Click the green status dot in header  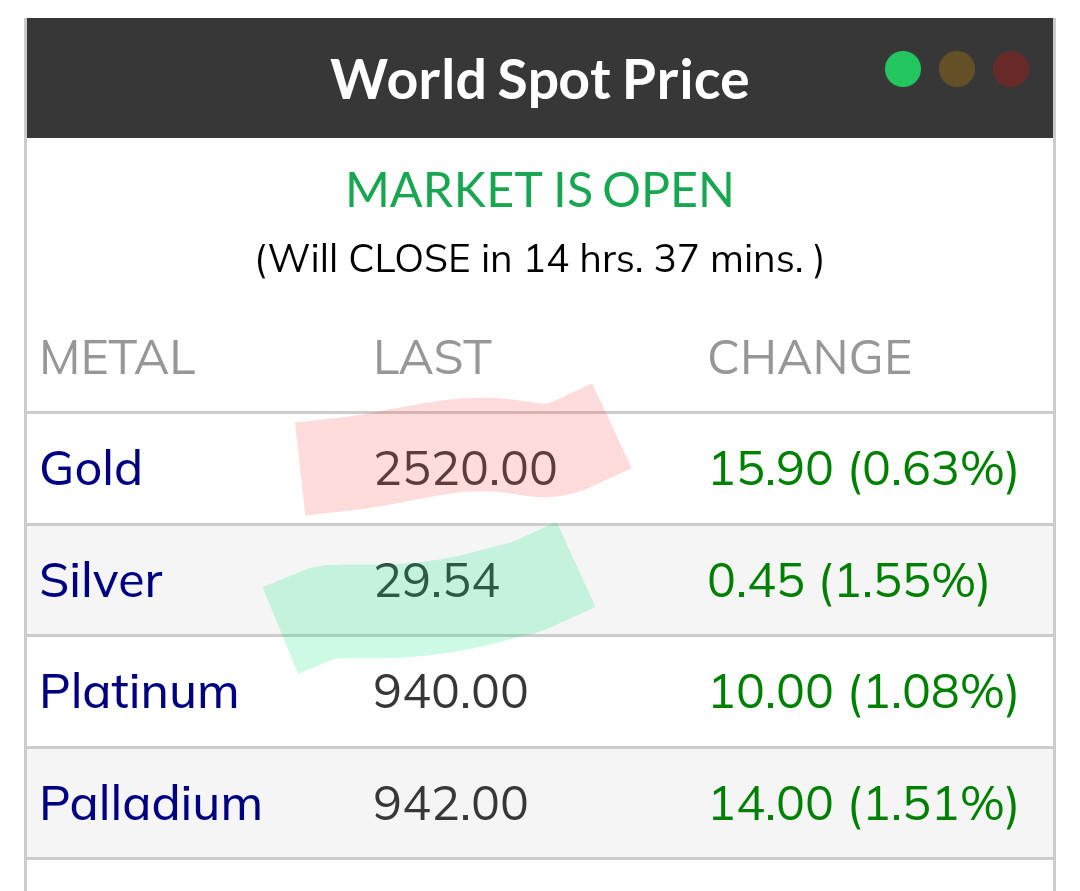click(903, 69)
